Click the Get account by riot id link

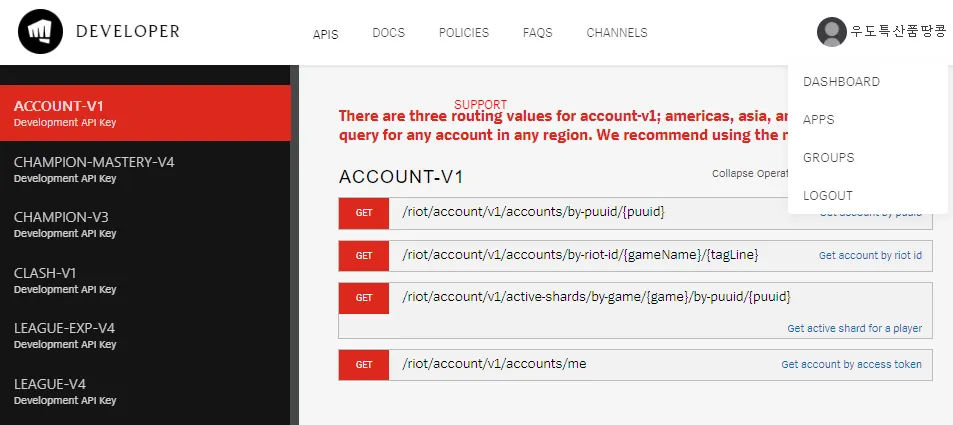(870, 255)
